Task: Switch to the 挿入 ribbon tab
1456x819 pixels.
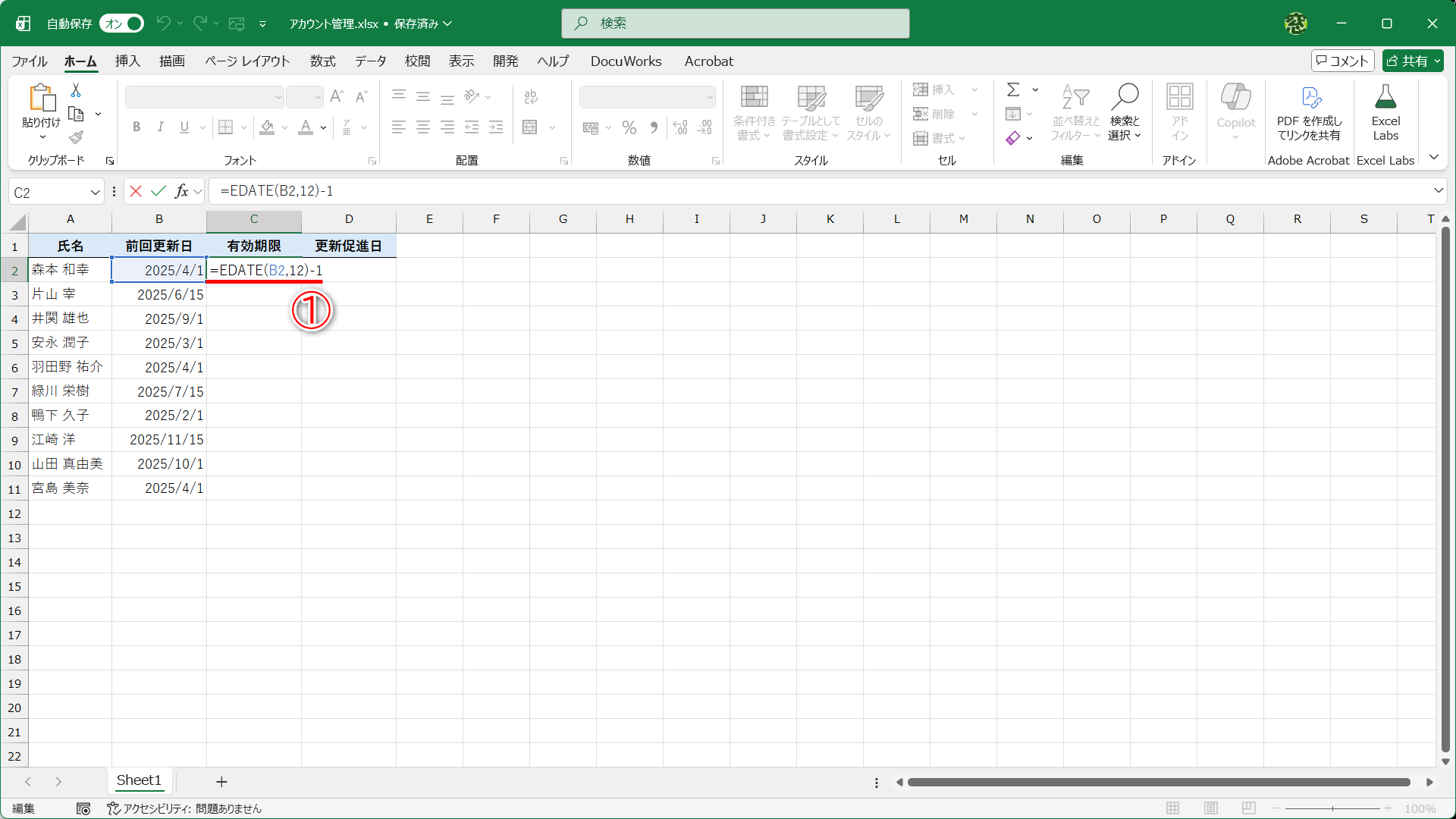Action: tap(127, 61)
